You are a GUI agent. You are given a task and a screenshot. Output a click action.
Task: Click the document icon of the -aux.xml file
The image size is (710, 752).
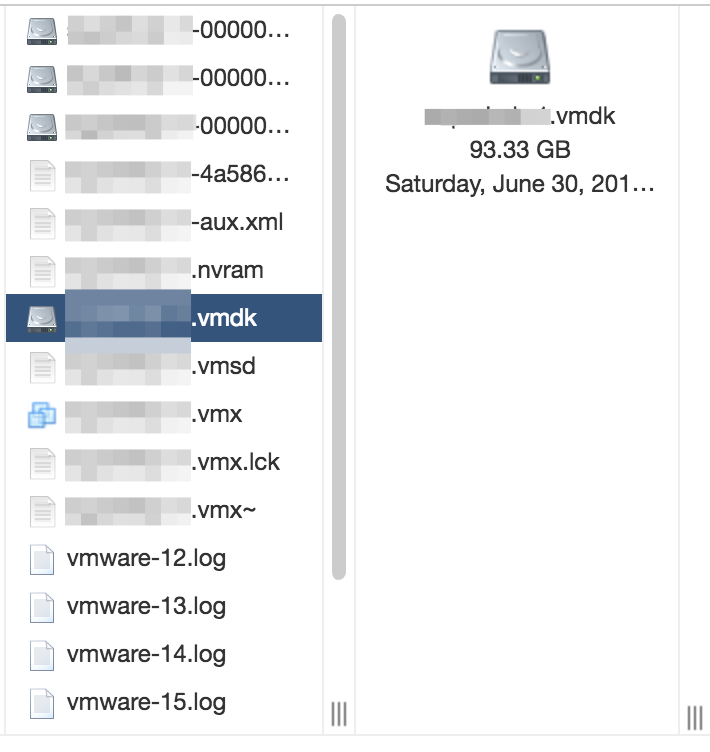click(x=42, y=222)
